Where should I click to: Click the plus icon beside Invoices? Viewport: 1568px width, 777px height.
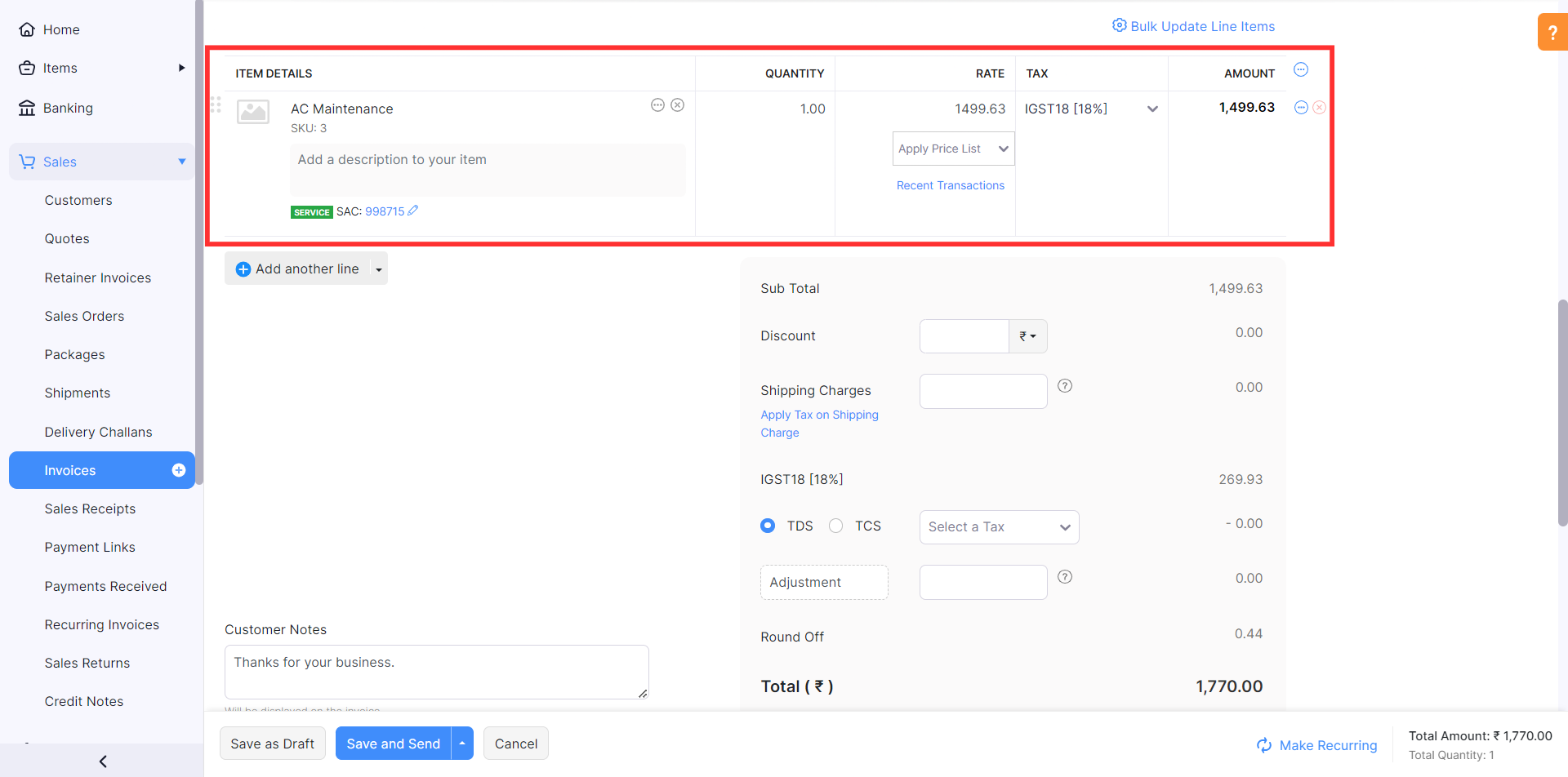(178, 470)
